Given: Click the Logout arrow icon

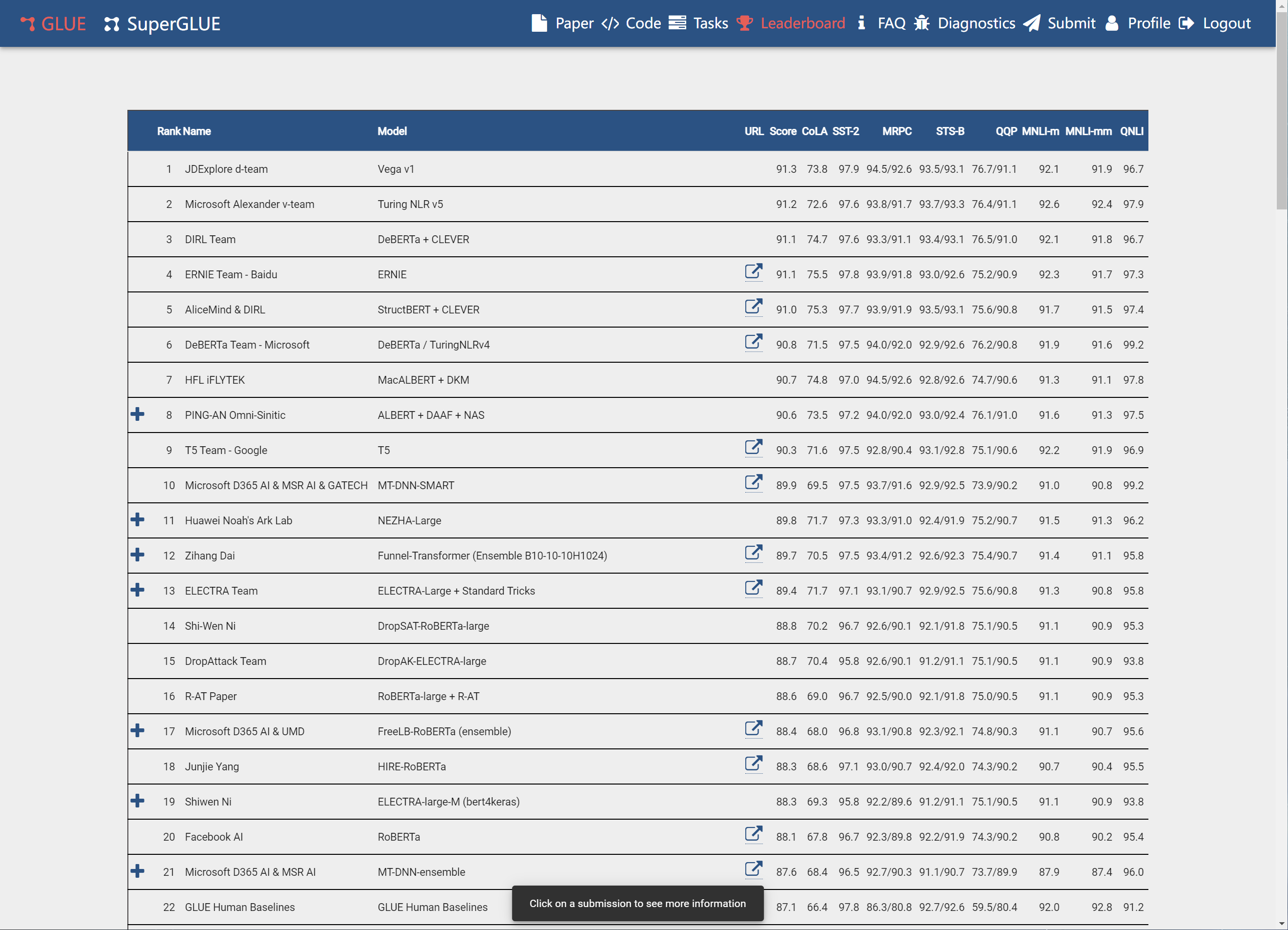Looking at the screenshot, I should point(1186,23).
